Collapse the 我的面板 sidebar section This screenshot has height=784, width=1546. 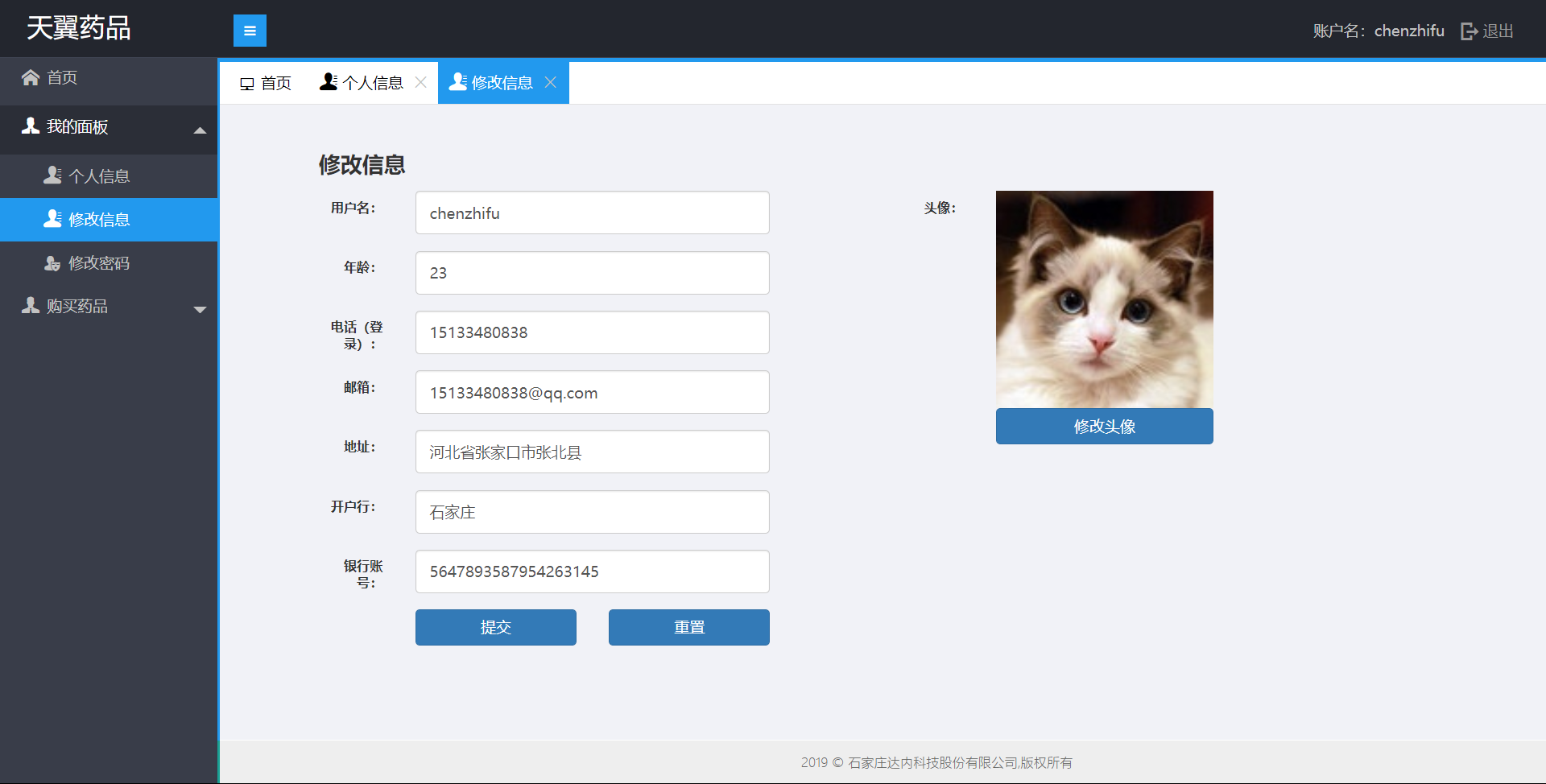pos(200,130)
